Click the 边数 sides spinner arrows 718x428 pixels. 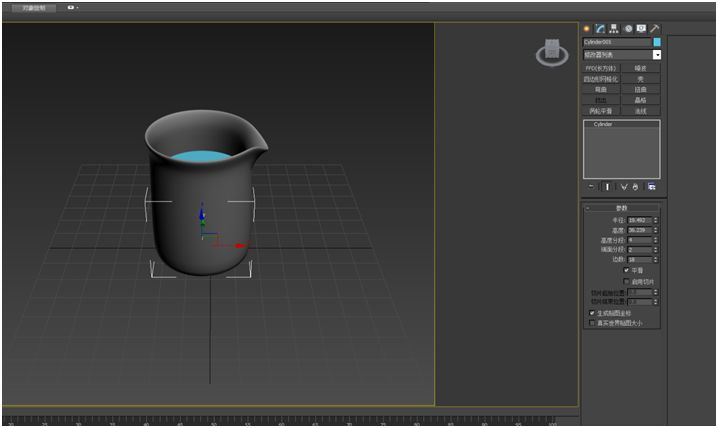[x=656, y=260]
